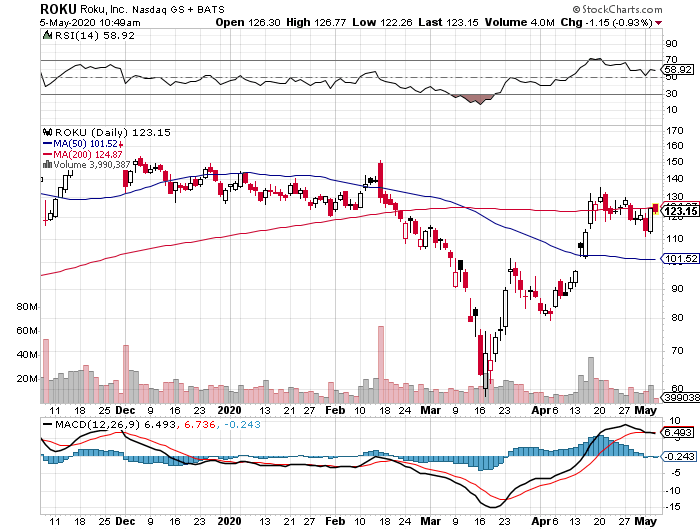The height and width of the screenshot is (530, 700).
Task: Click the red 6.736 signal value in MACD label
Action: click(199, 424)
